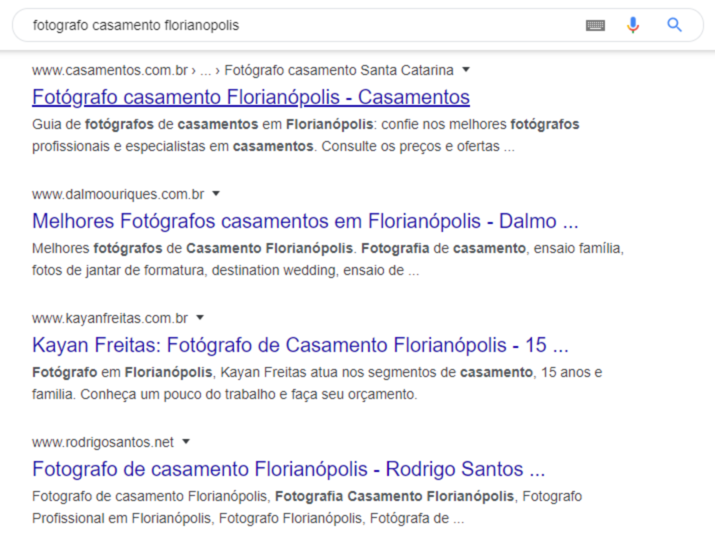
Task: Click the www.rodrigosantos.net URL text
Action: [103, 442]
